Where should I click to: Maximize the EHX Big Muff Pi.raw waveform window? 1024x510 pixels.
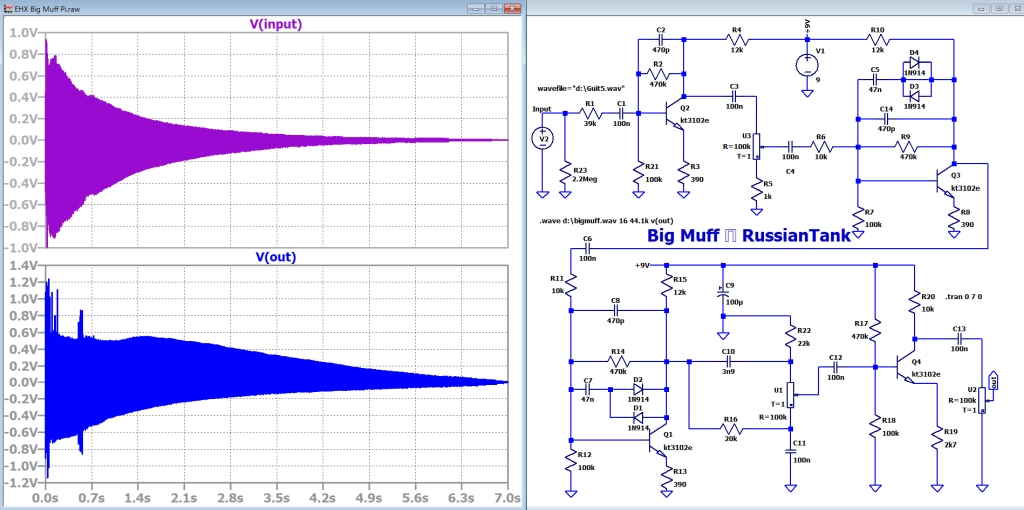[x=494, y=8]
